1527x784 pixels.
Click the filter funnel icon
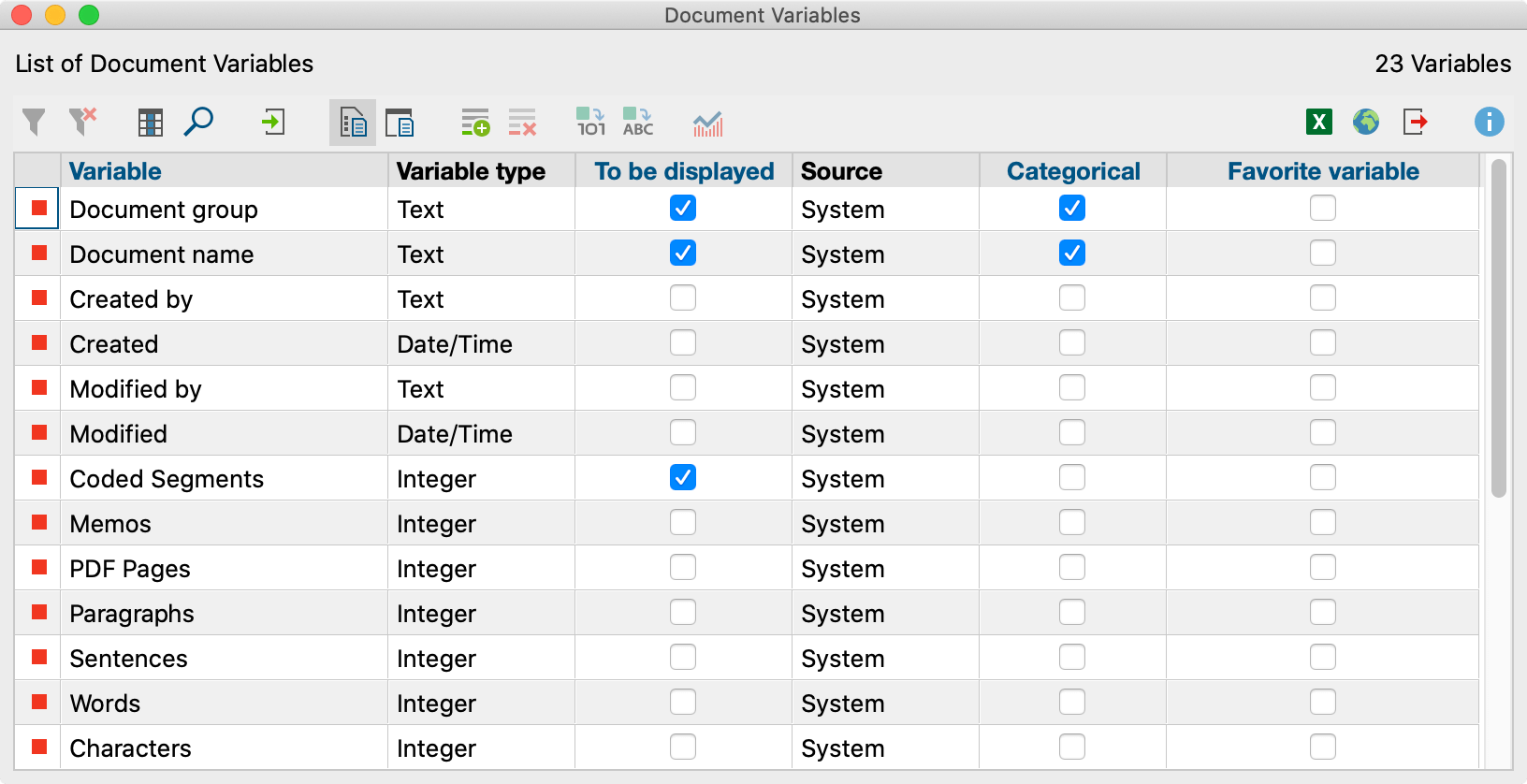coord(34,123)
